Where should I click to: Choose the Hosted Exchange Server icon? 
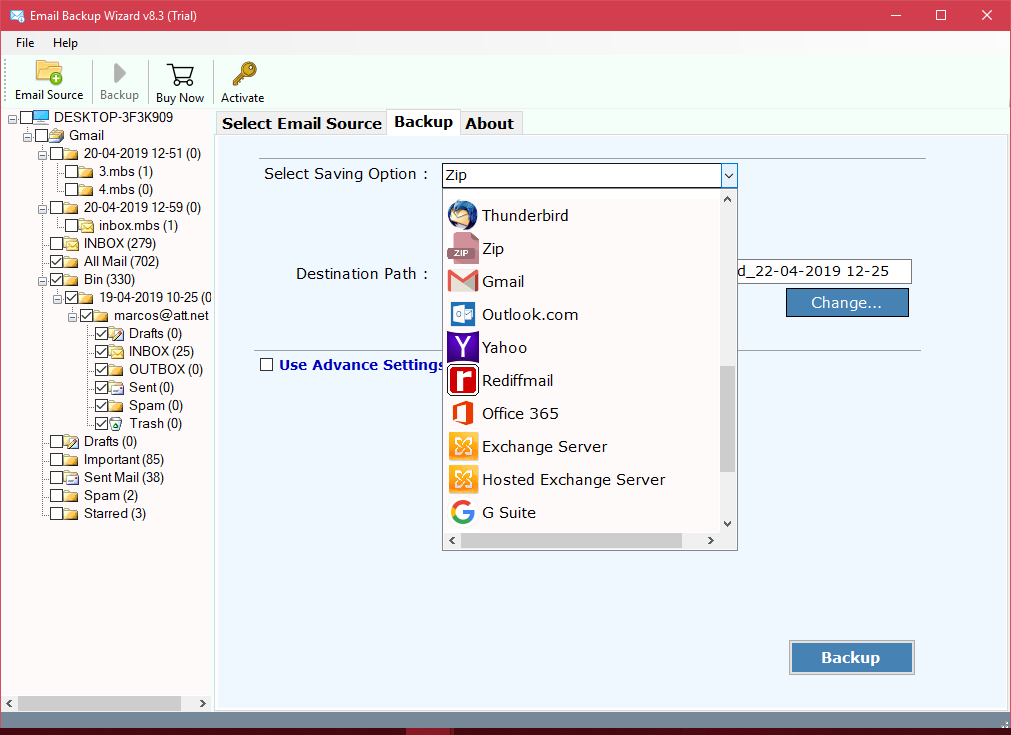point(462,479)
